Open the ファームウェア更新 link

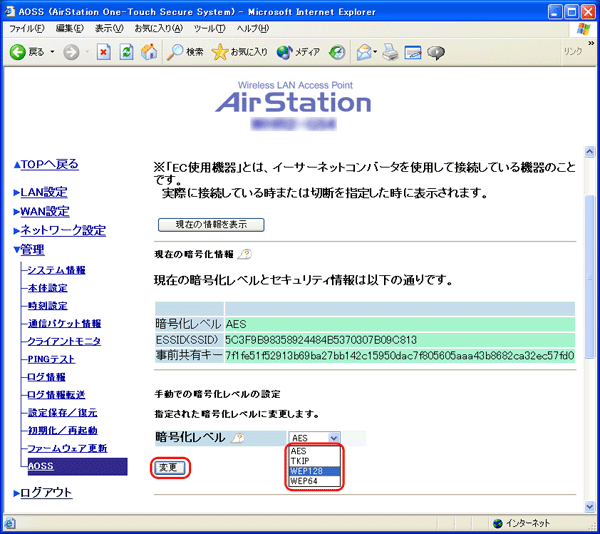pyautogui.click(x=67, y=448)
